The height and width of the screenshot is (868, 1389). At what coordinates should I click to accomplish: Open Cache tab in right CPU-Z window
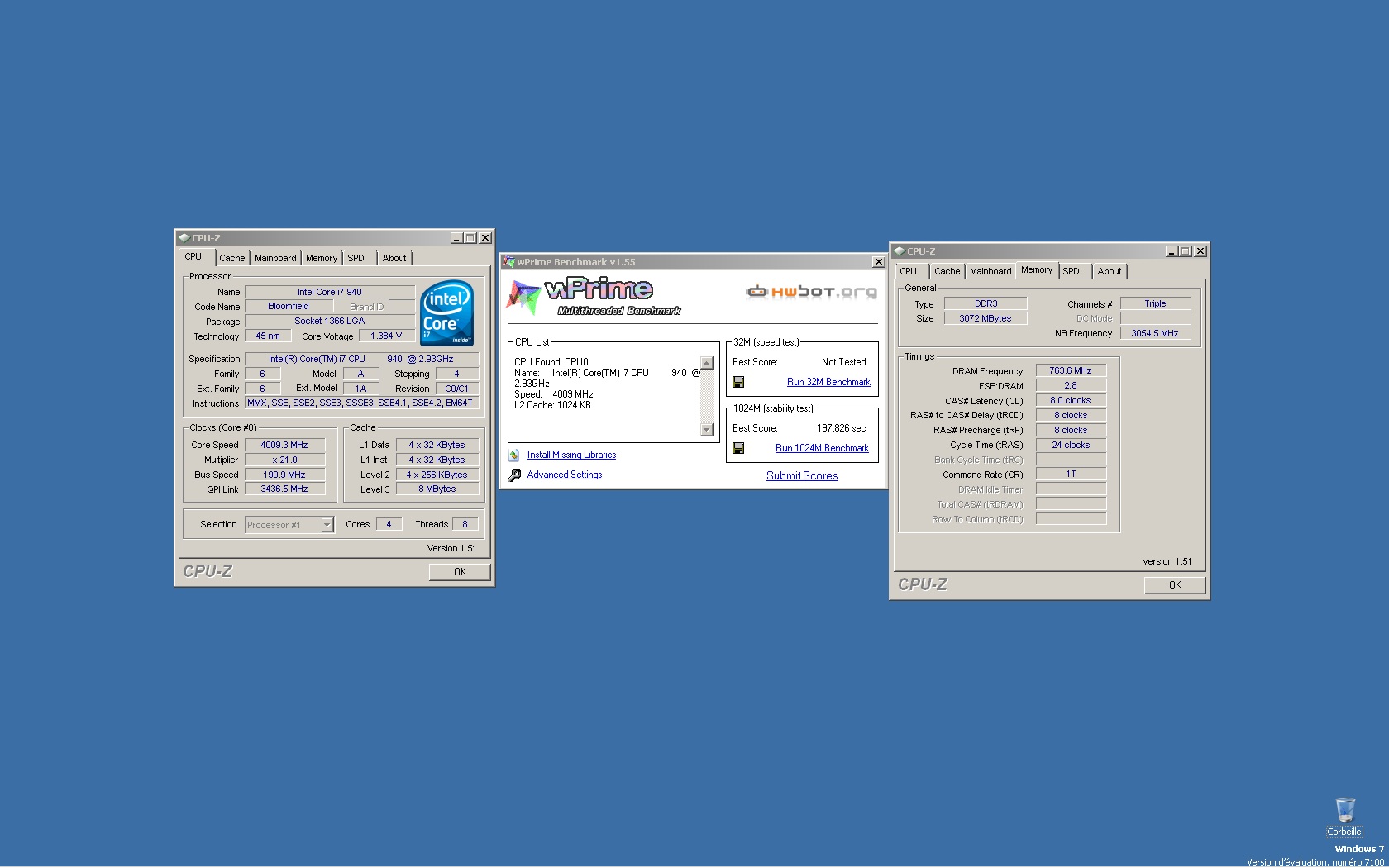[x=947, y=271]
